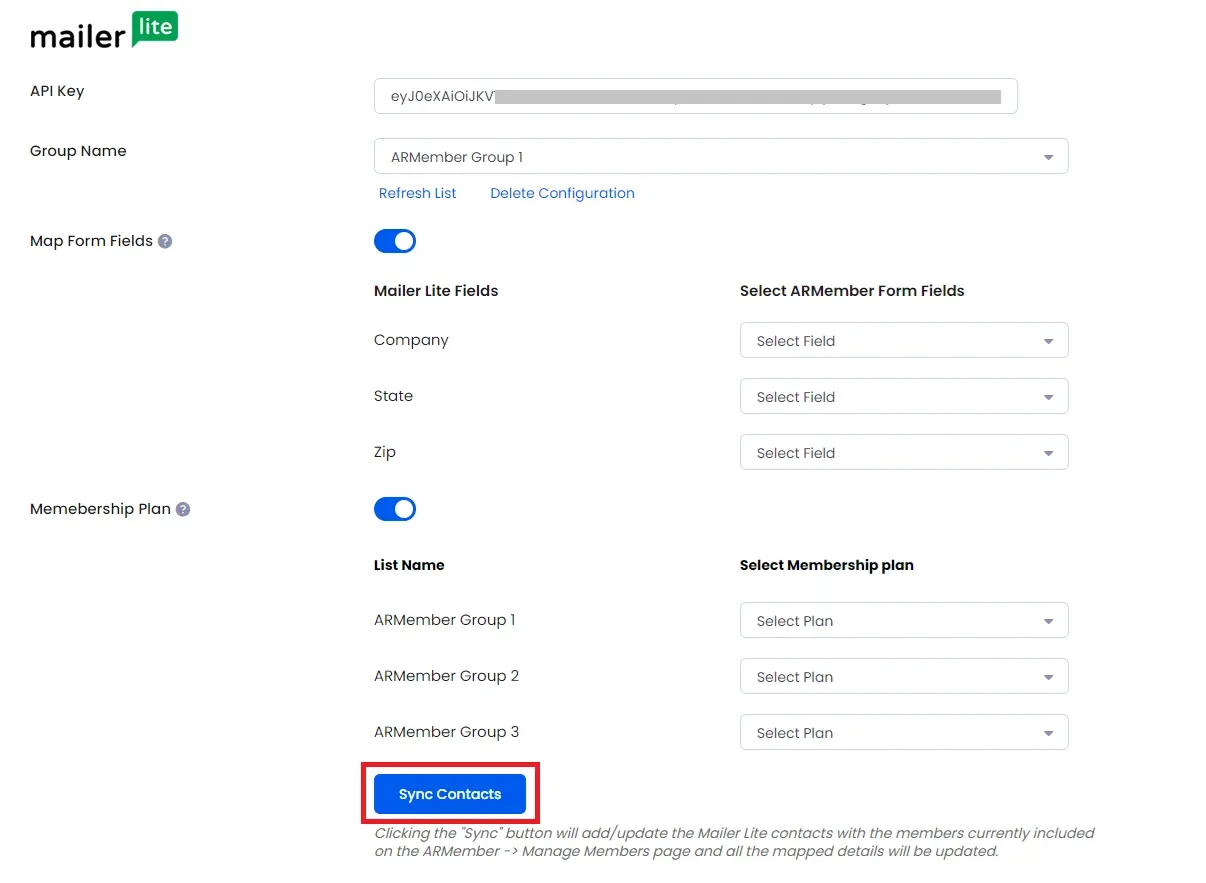The image size is (1206, 883).
Task: Click the Sync button help note text
Action: click(734, 842)
